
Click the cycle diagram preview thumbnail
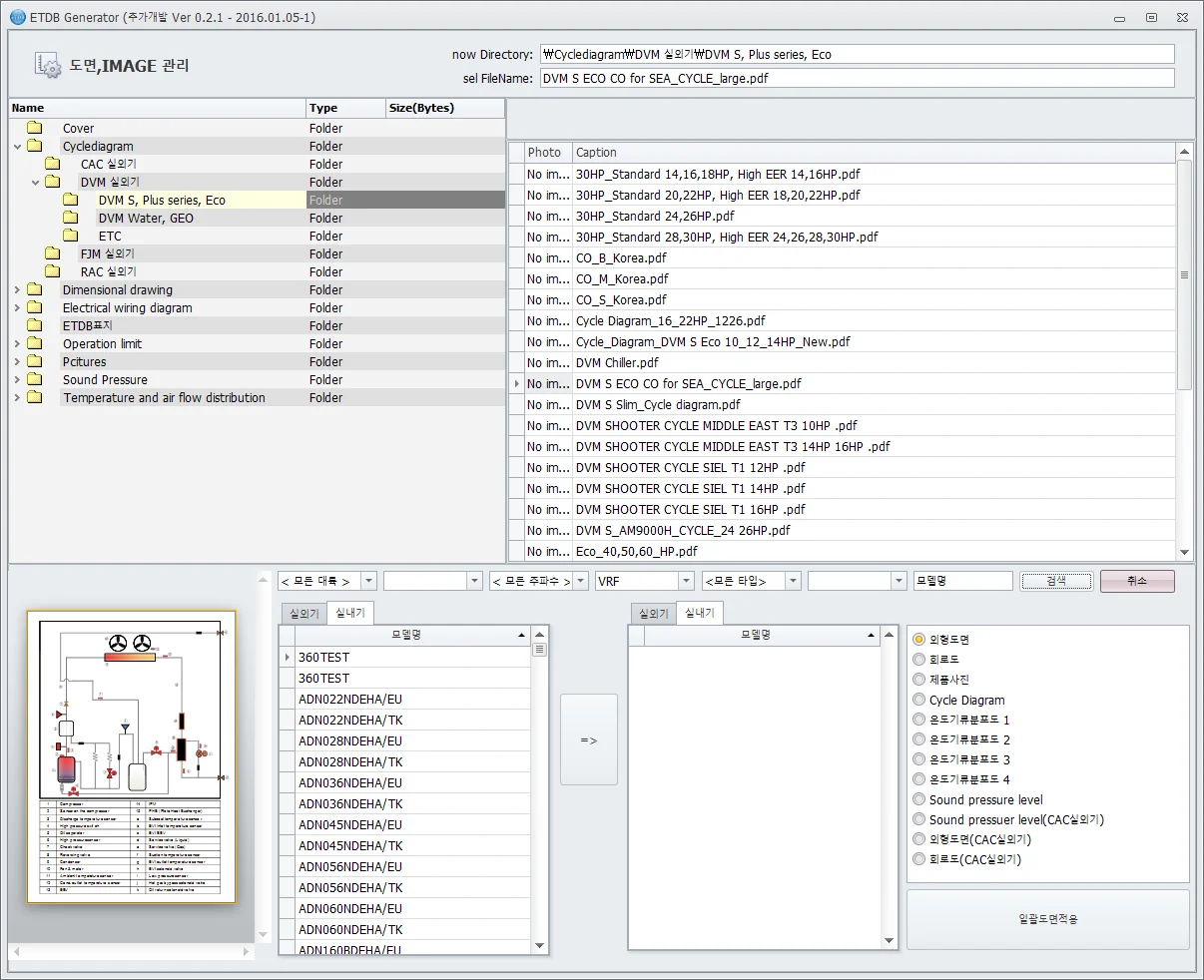(131, 757)
